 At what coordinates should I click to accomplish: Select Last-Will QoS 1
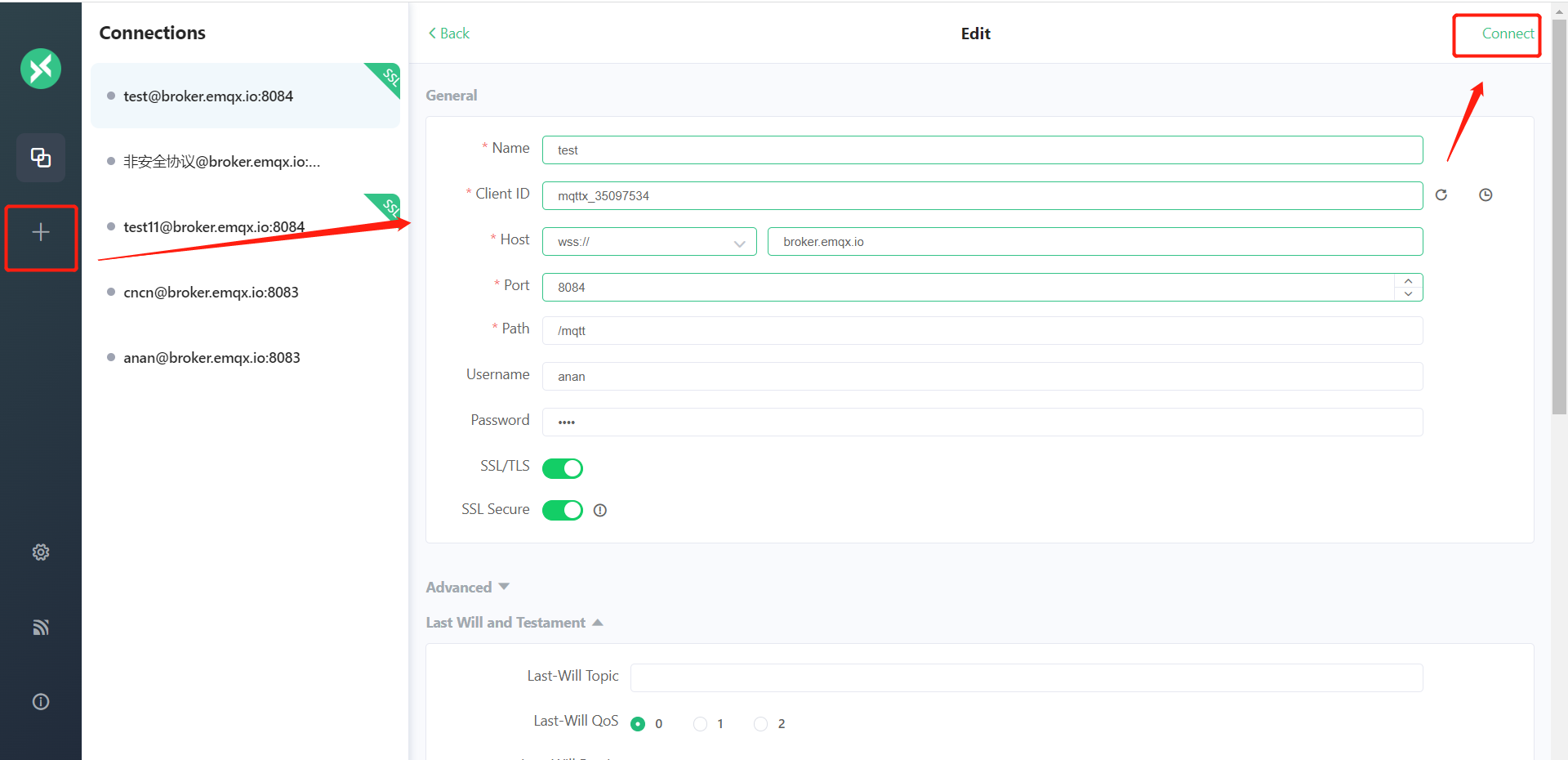click(x=700, y=724)
